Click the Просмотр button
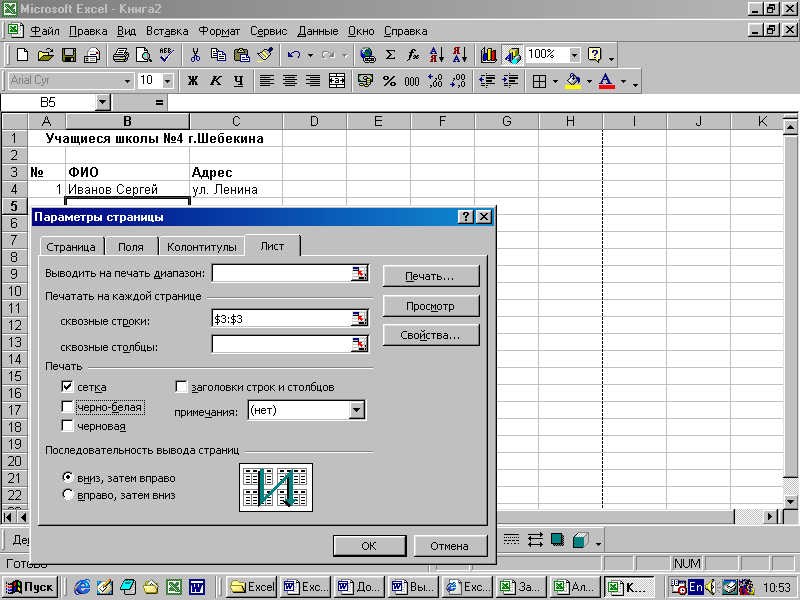Screen dimensions: 800x600 click(431, 306)
